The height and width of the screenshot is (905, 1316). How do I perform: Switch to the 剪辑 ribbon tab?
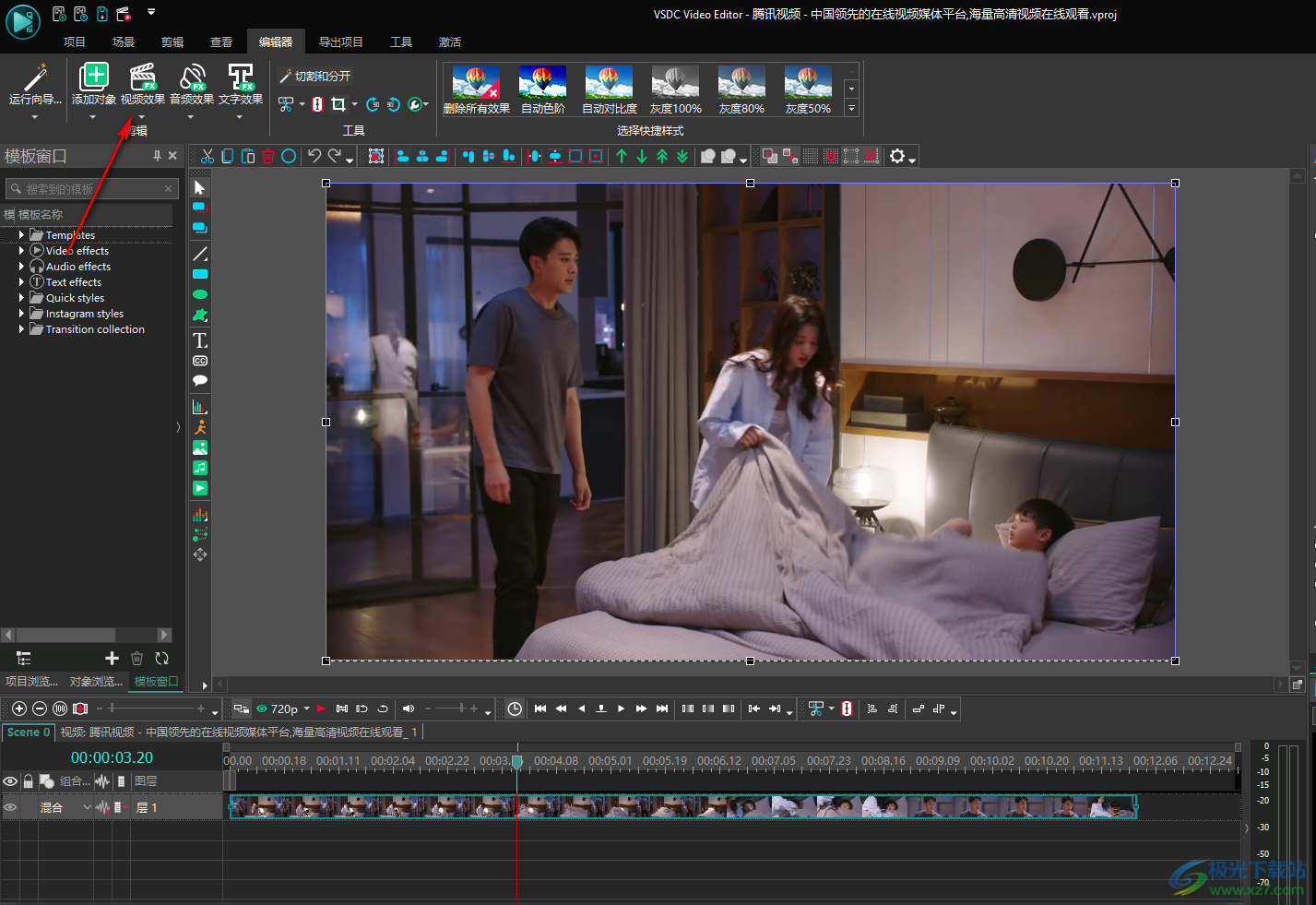click(x=172, y=42)
